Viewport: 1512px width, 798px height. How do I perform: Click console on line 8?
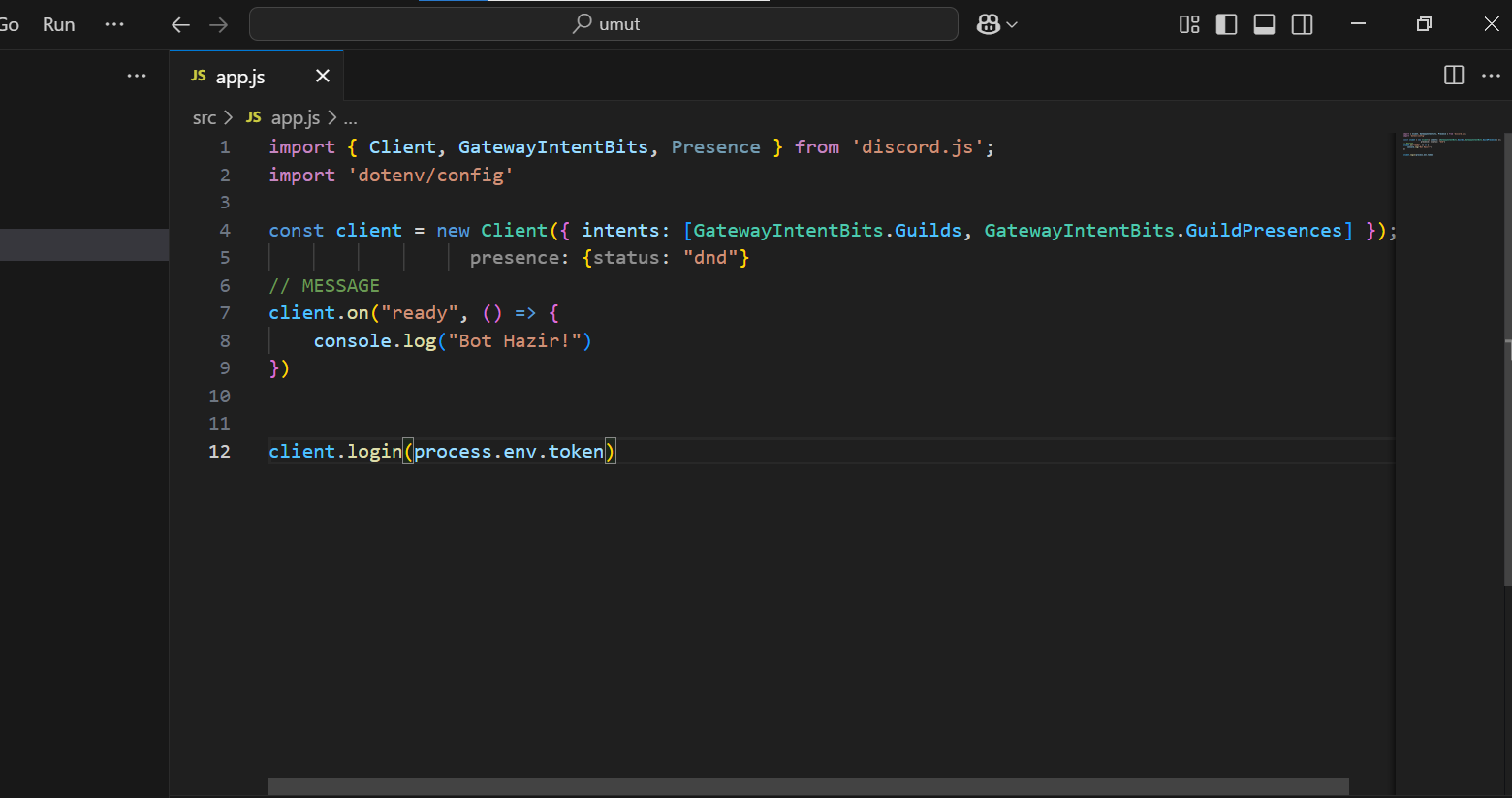click(x=352, y=341)
